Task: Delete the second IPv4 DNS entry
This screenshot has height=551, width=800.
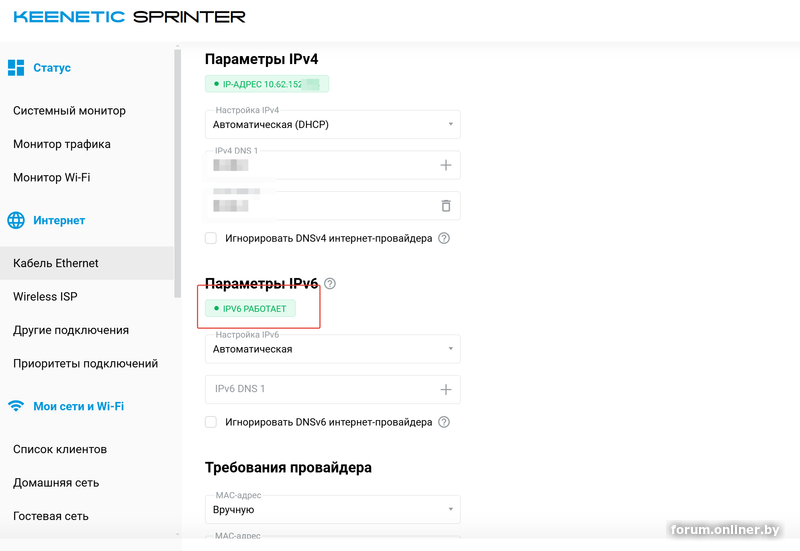Action: point(446,206)
